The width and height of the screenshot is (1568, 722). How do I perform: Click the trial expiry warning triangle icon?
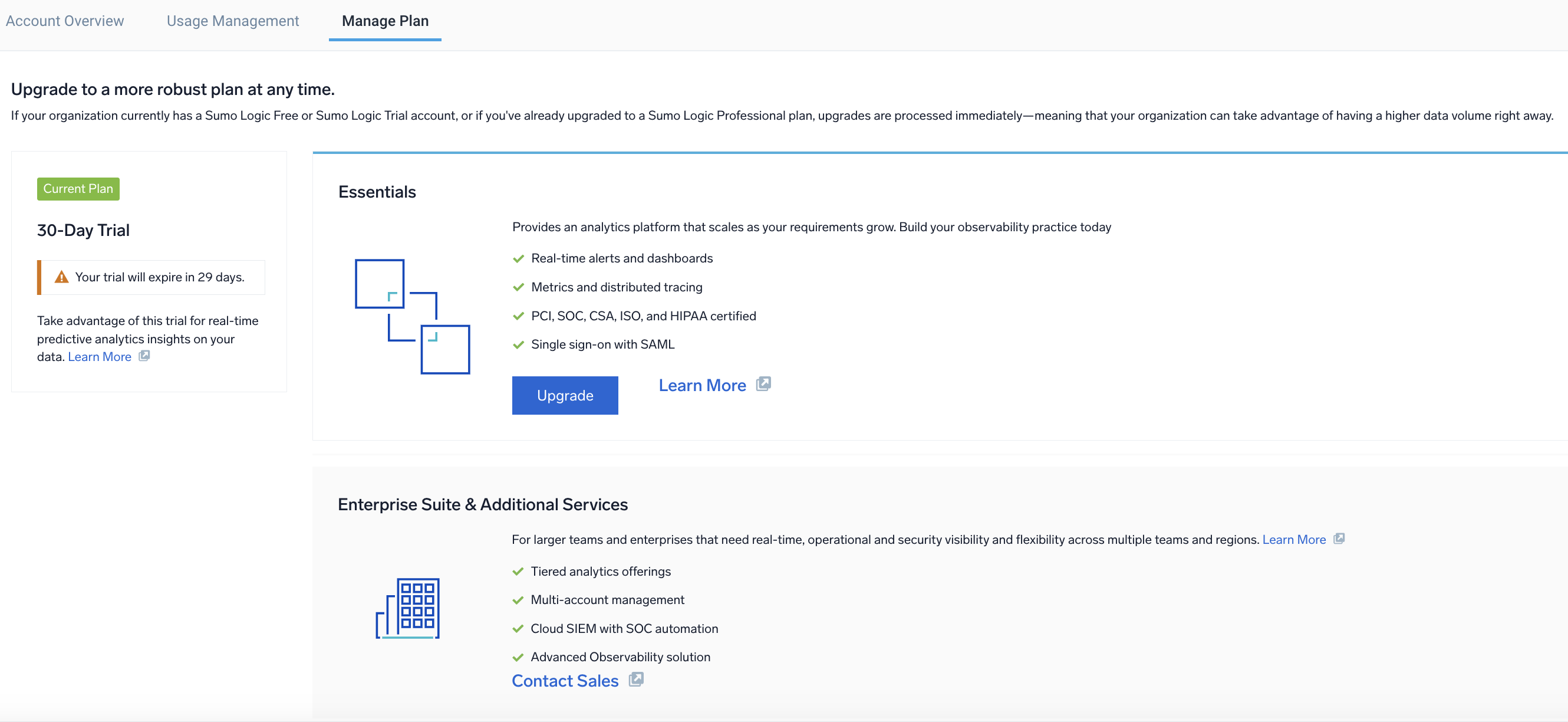tap(61, 277)
